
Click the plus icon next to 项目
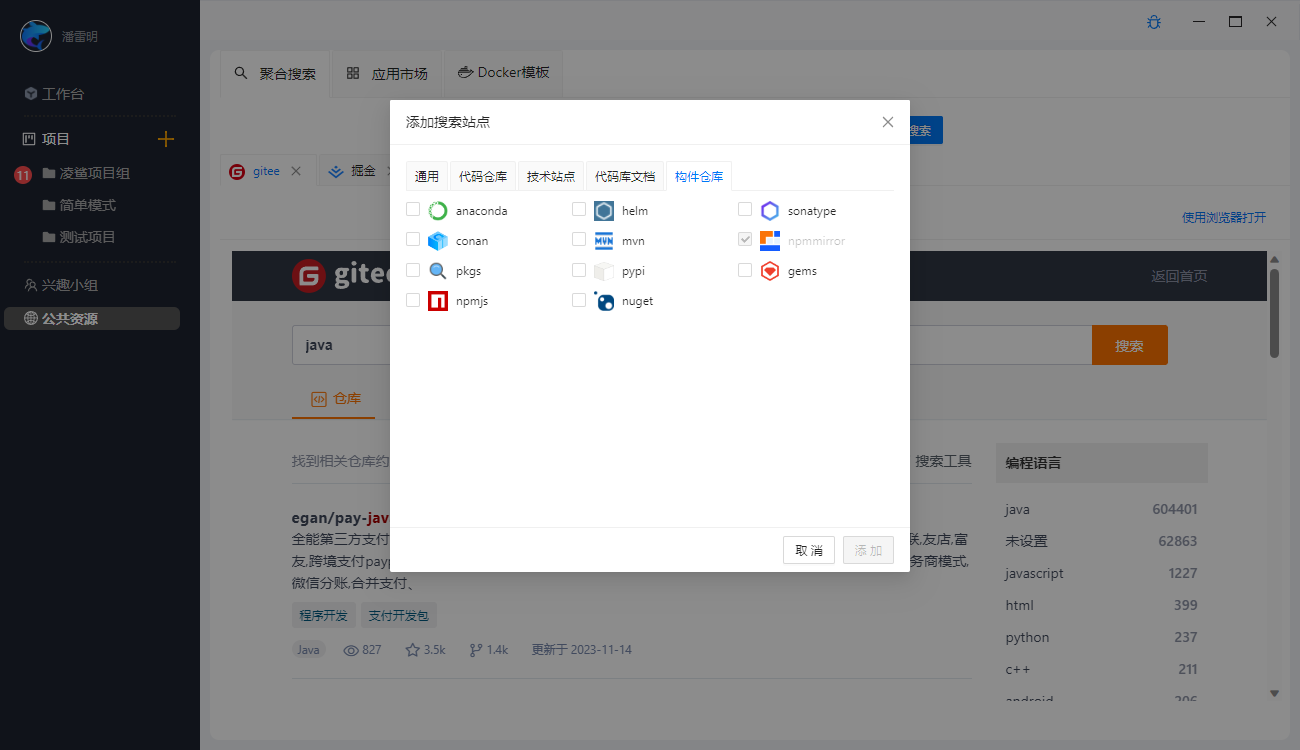coord(166,139)
